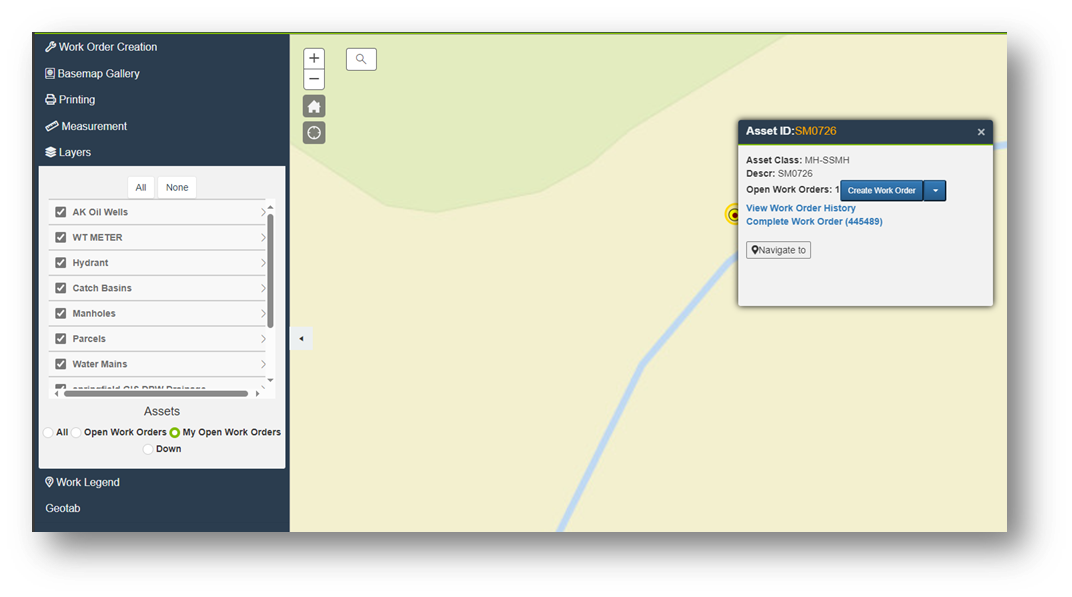This screenshot has width=1072, height=597.
Task: Close the Asset ID popup
Action: click(x=981, y=132)
